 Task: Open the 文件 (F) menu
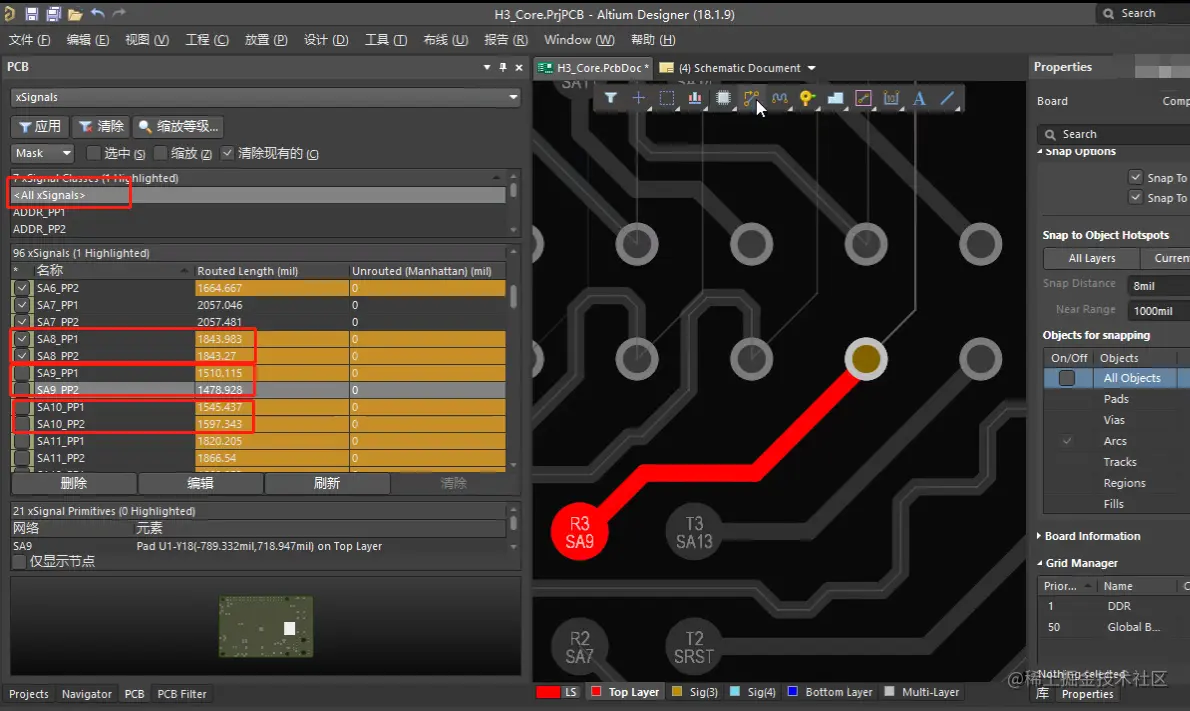(29, 39)
